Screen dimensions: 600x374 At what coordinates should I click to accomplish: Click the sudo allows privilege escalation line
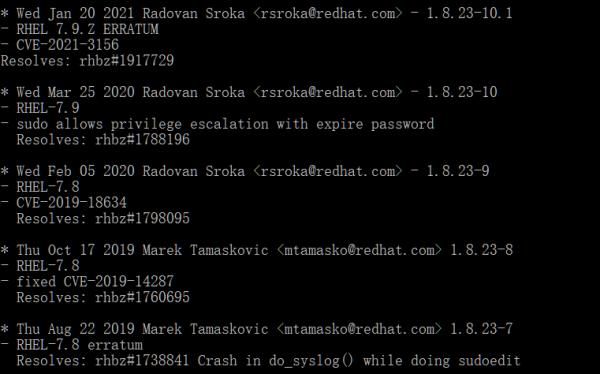tap(217, 124)
